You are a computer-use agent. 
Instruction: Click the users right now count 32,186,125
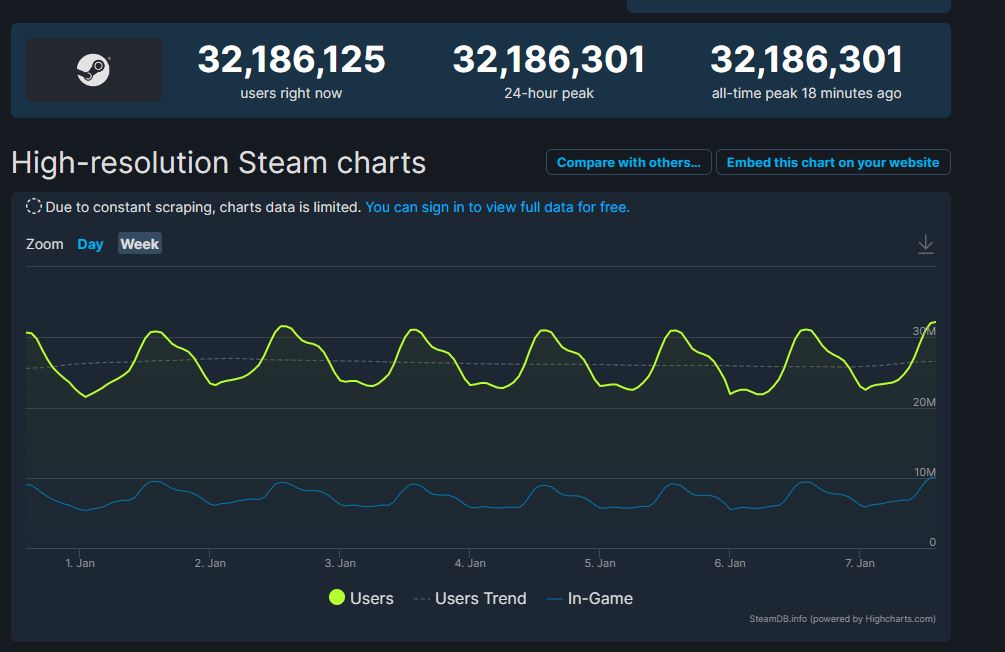(x=292, y=59)
